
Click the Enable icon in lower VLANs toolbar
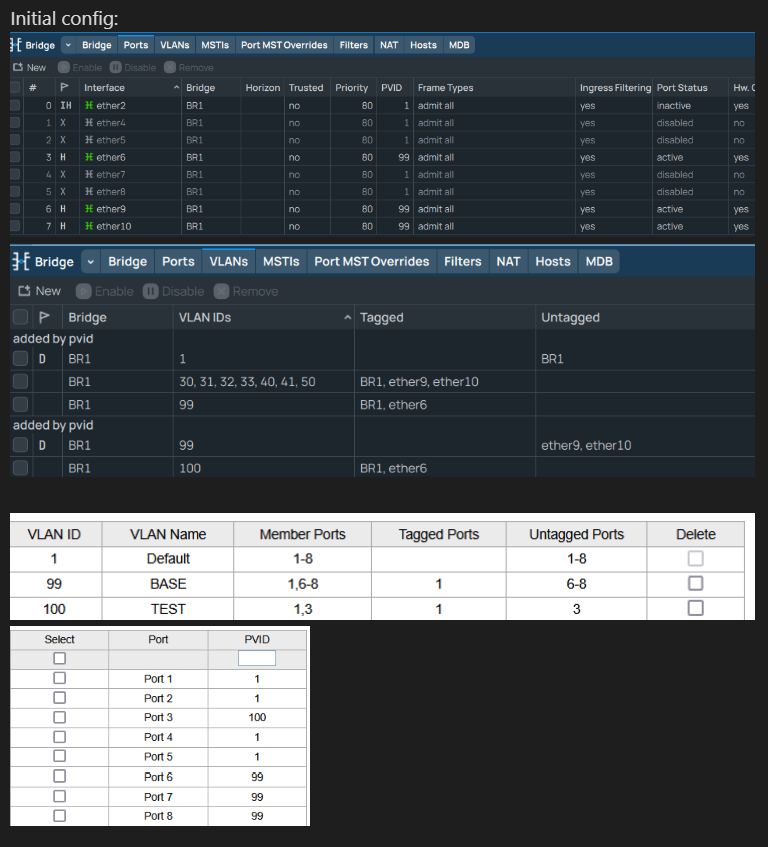83,291
